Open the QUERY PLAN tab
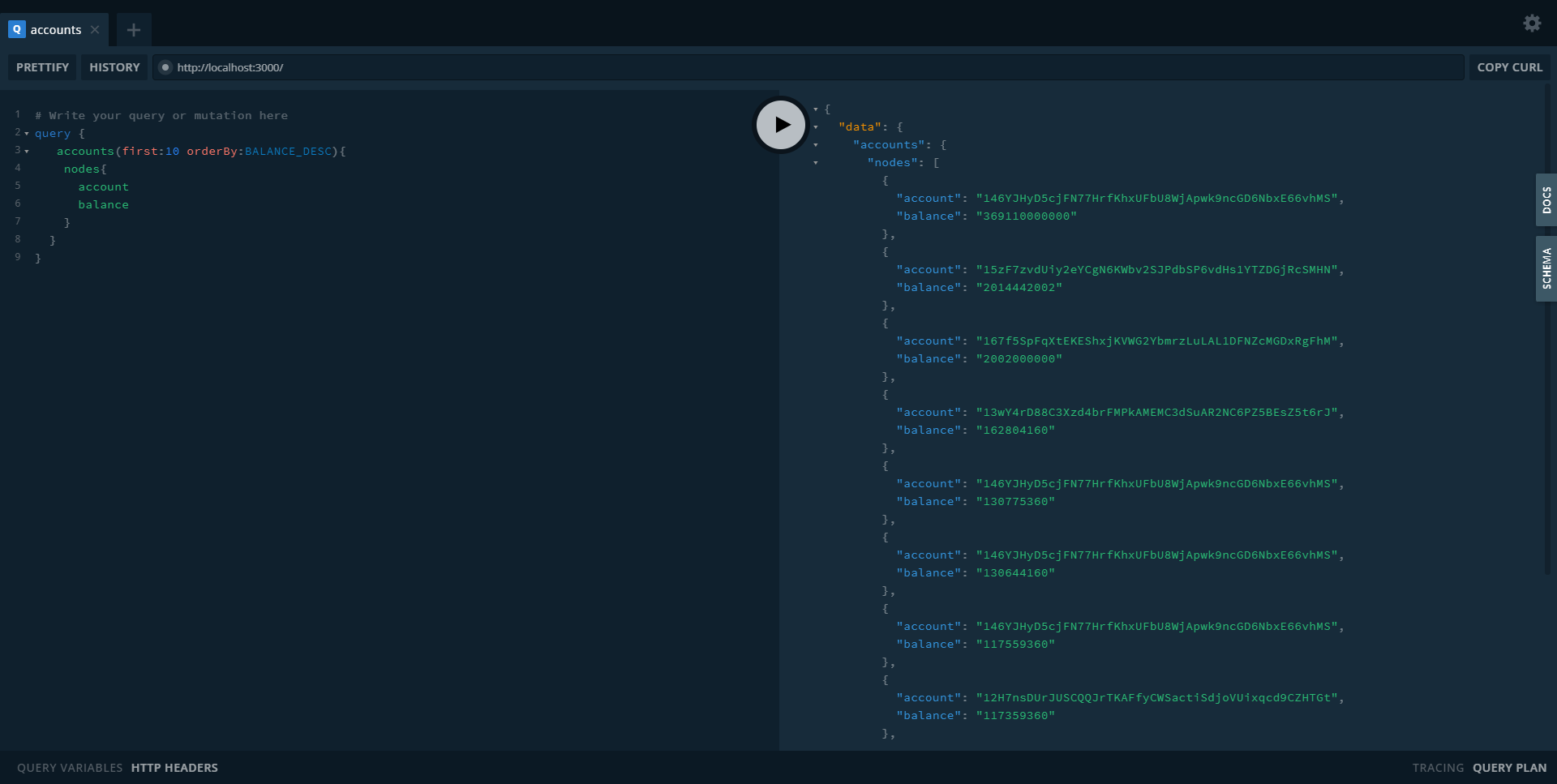The image size is (1557, 784). coord(1509,768)
